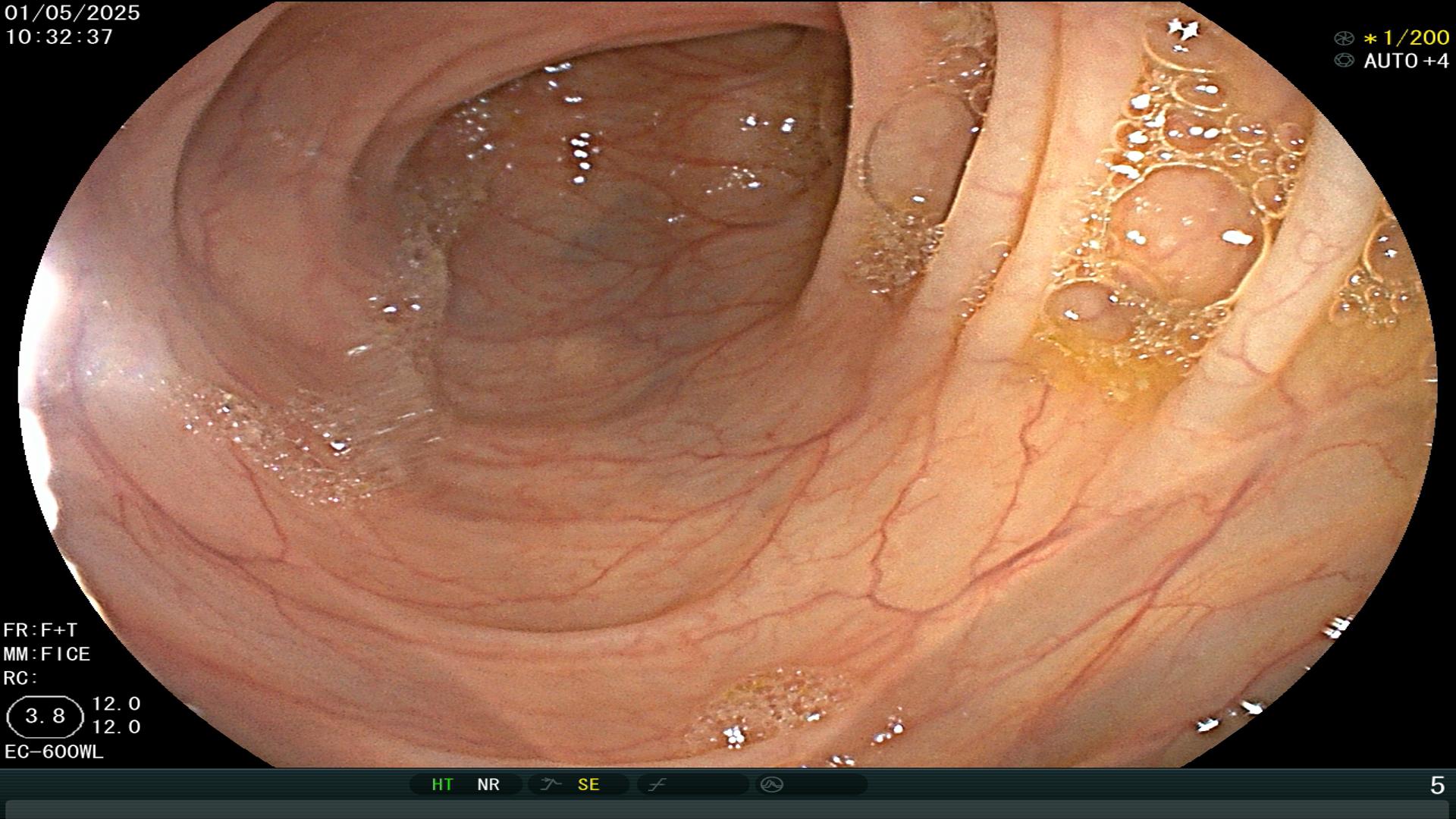Select the yellow SE indicator
1456x819 pixels.
[x=588, y=785]
